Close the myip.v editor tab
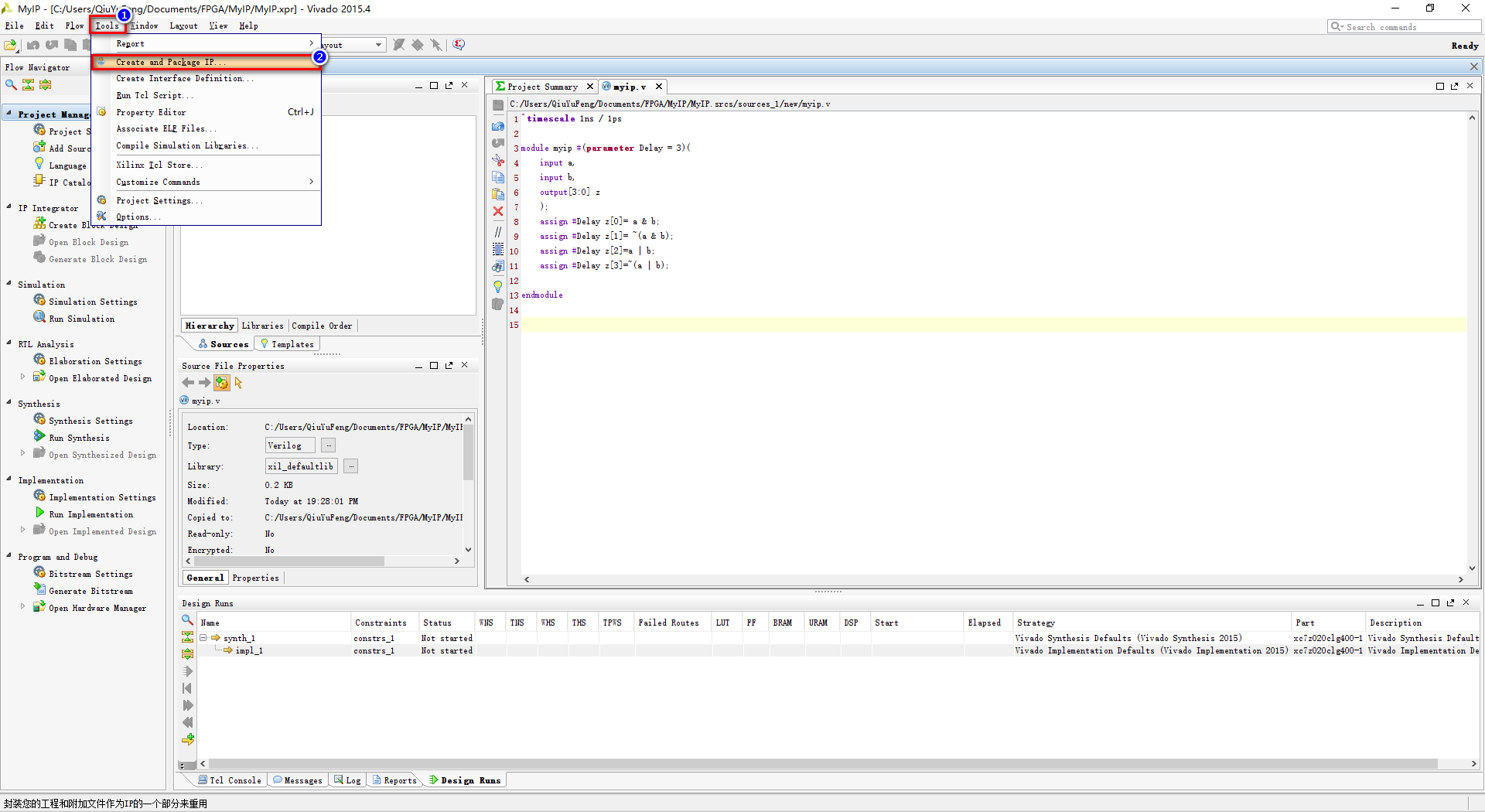This screenshot has height=812, width=1485. [658, 87]
